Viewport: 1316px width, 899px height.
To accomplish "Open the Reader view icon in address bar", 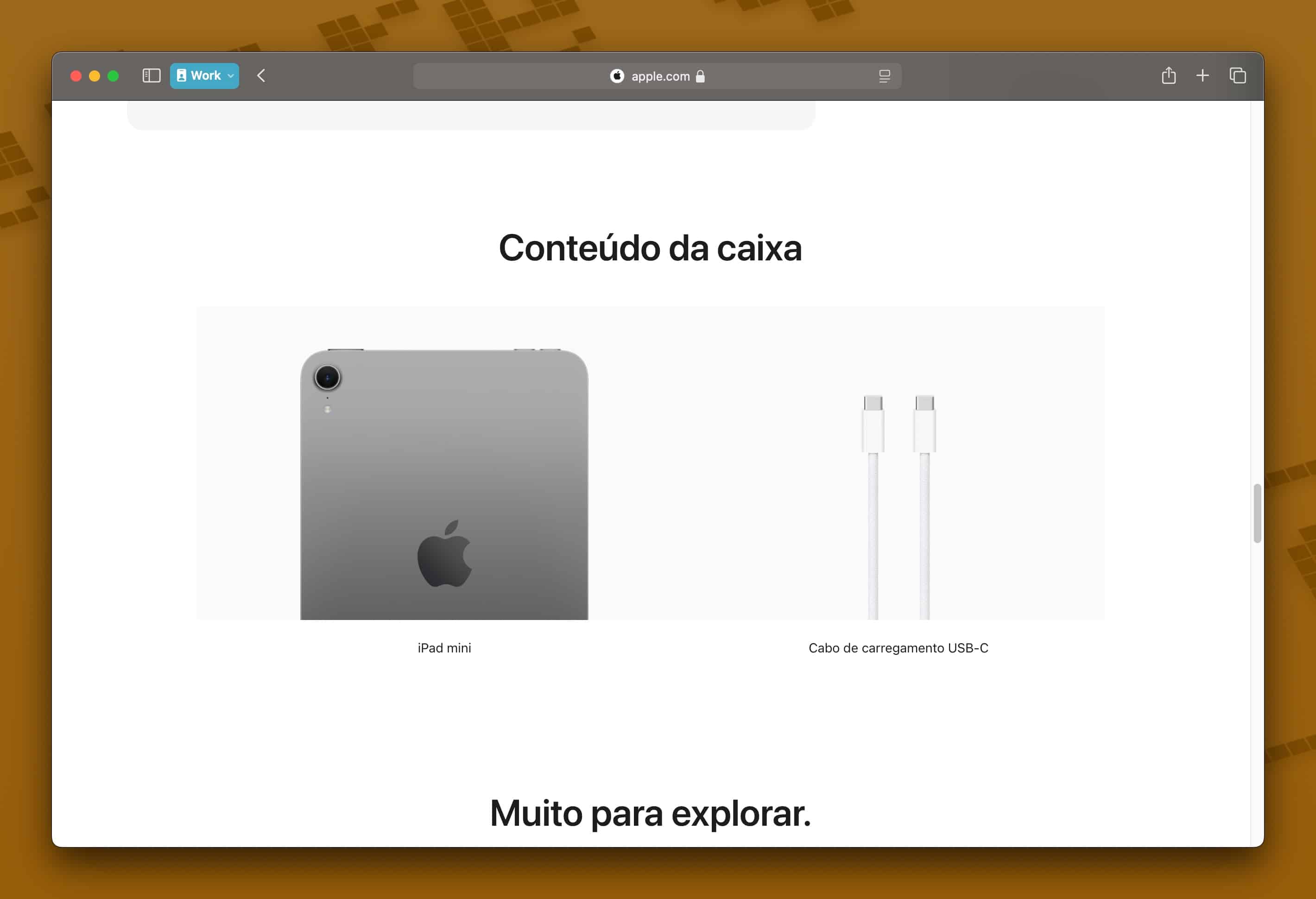I will coord(885,76).
